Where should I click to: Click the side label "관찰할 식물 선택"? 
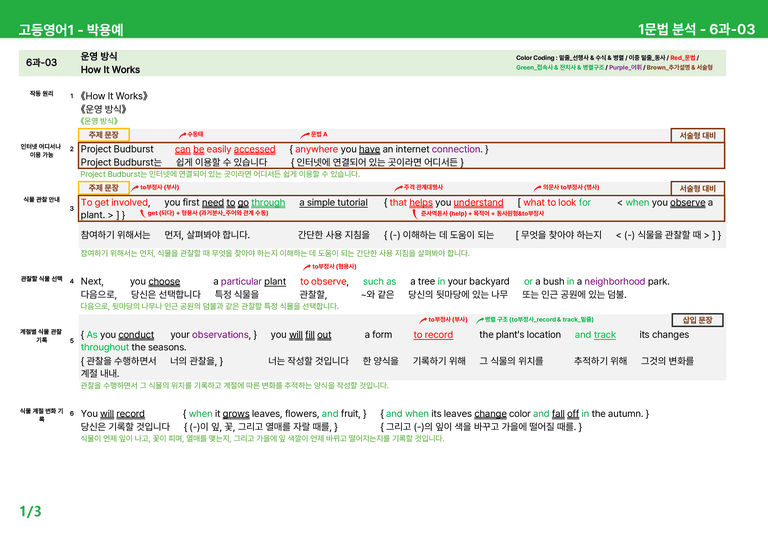(42, 279)
